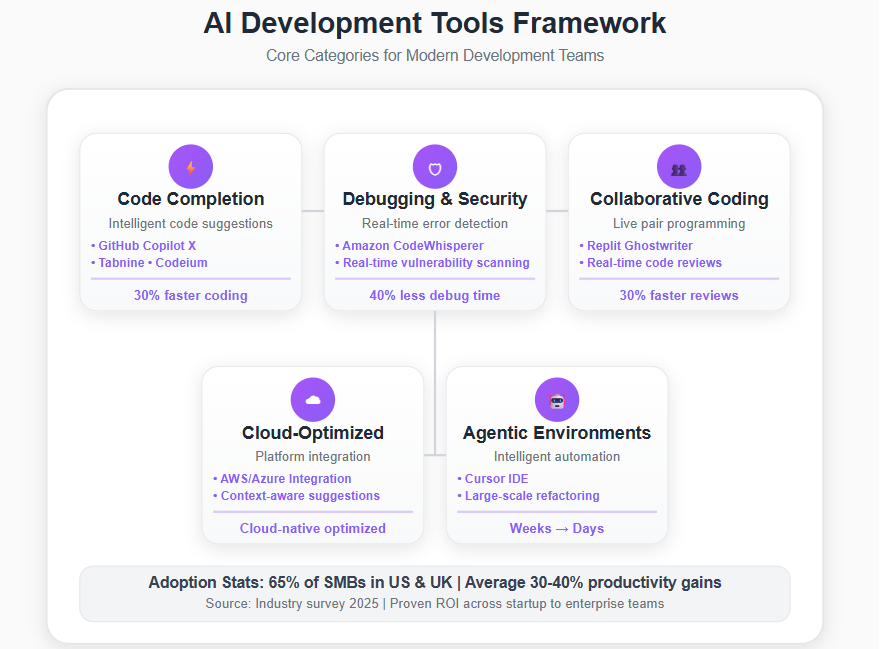Select the Agentic Environments heading
Viewport: 880px width, 649px height.
pyautogui.click(x=557, y=433)
